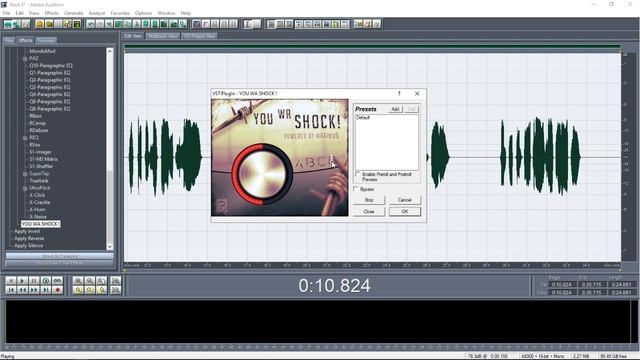Open the File menu
Viewport: 640px width, 360px height.
7,13
